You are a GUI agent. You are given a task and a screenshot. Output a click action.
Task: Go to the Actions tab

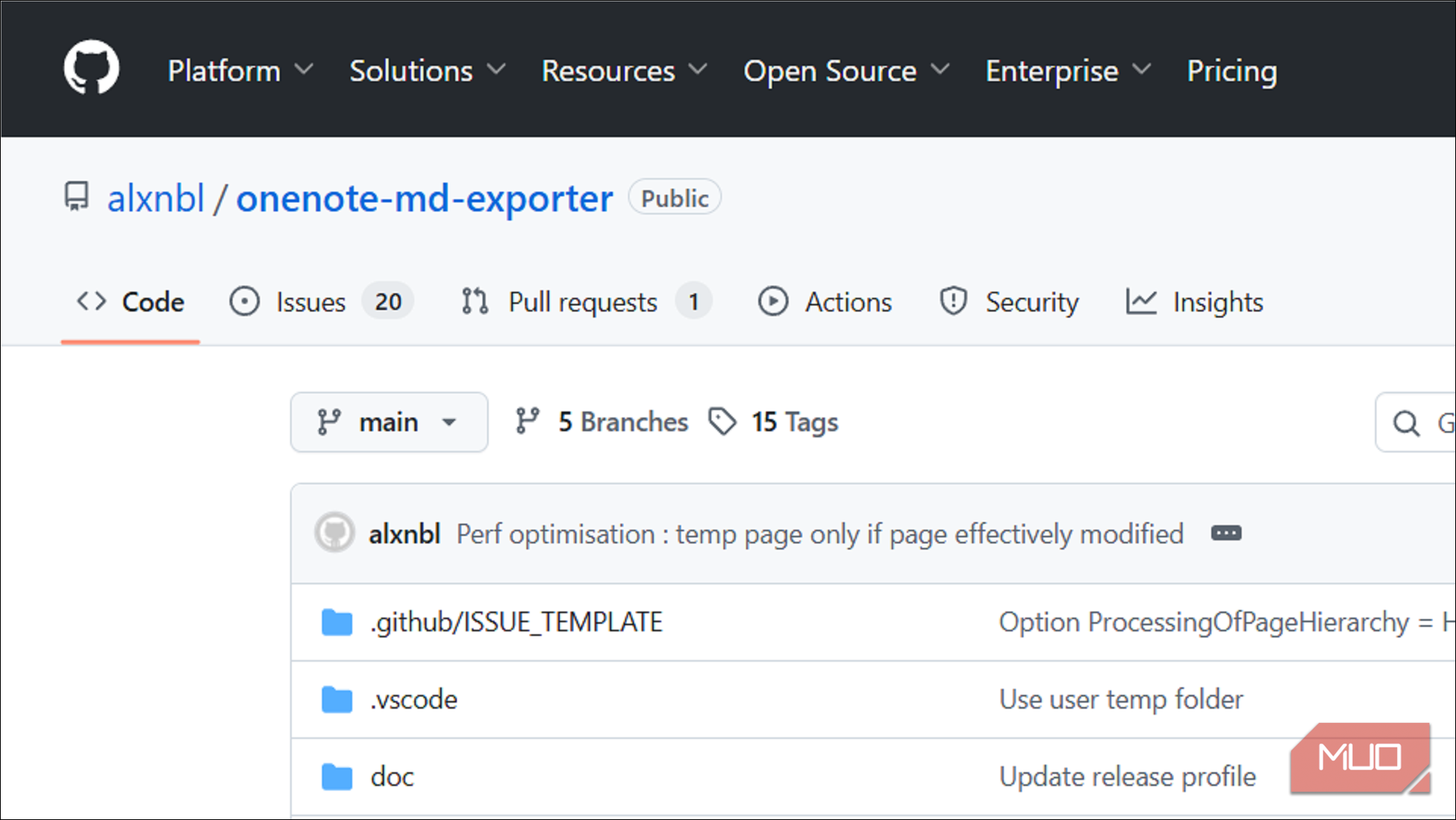coord(825,302)
